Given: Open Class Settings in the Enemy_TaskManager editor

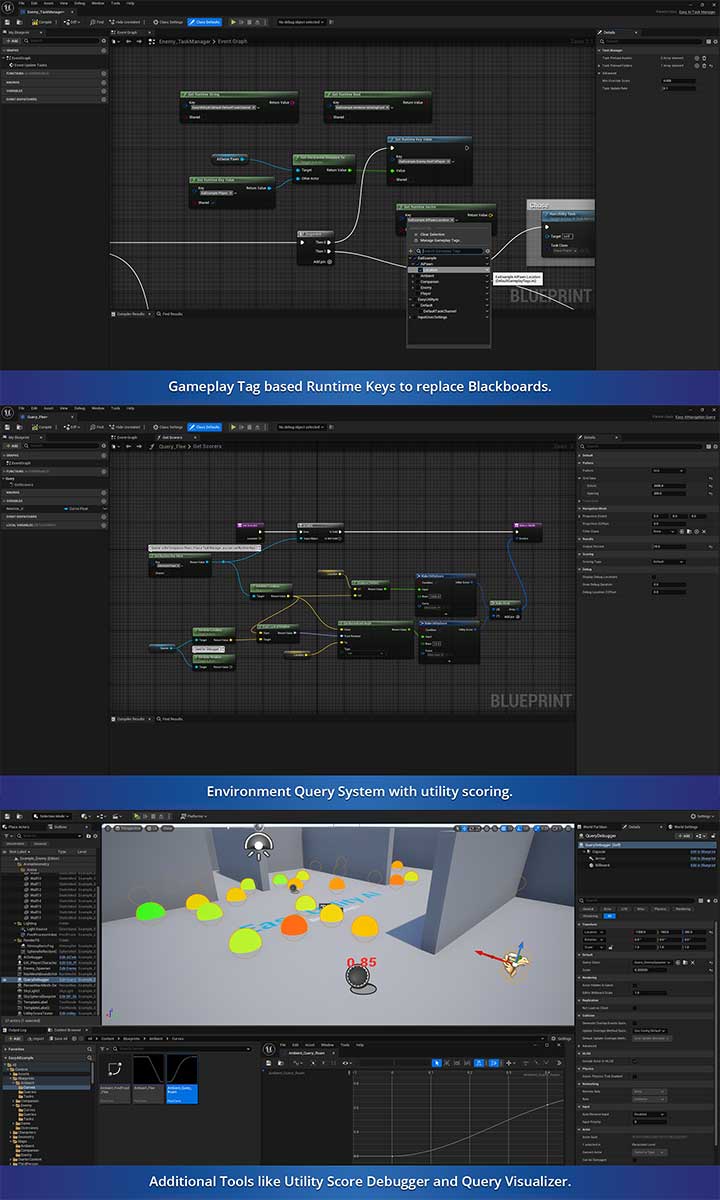Looking at the screenshot, I should [168, 21].
